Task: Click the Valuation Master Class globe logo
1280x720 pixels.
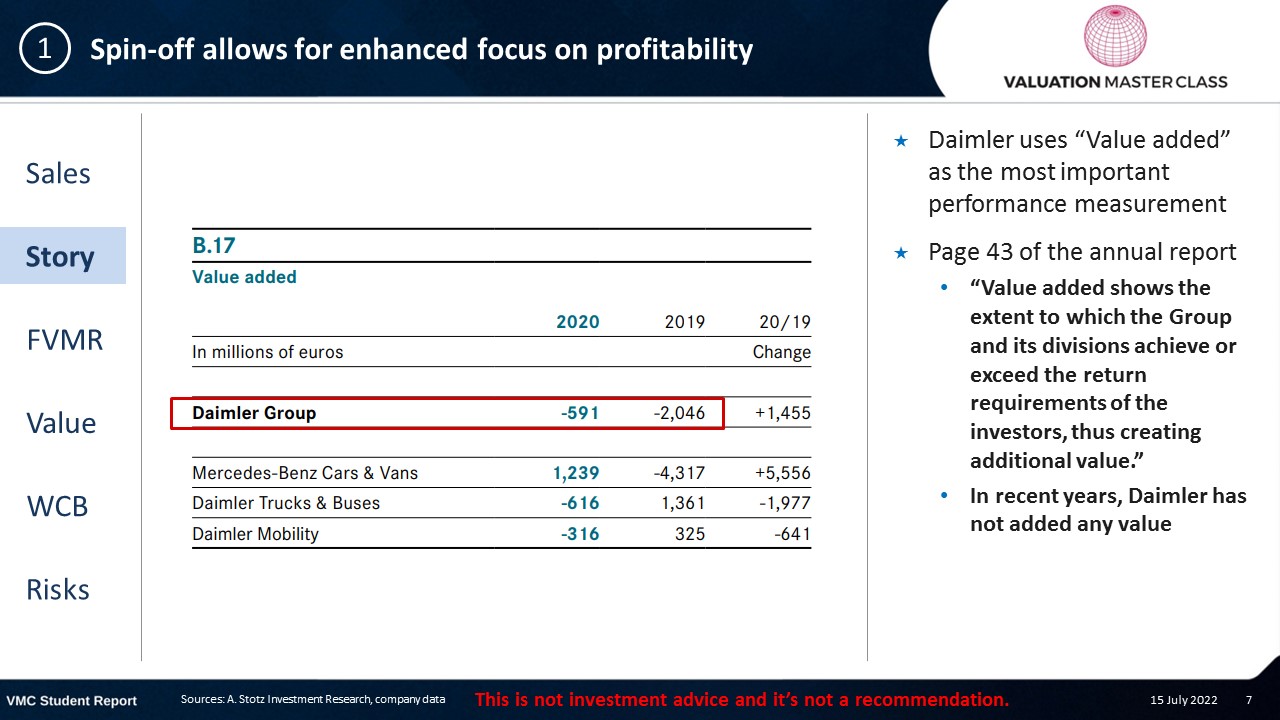Action: click(x=1115, y=37)
